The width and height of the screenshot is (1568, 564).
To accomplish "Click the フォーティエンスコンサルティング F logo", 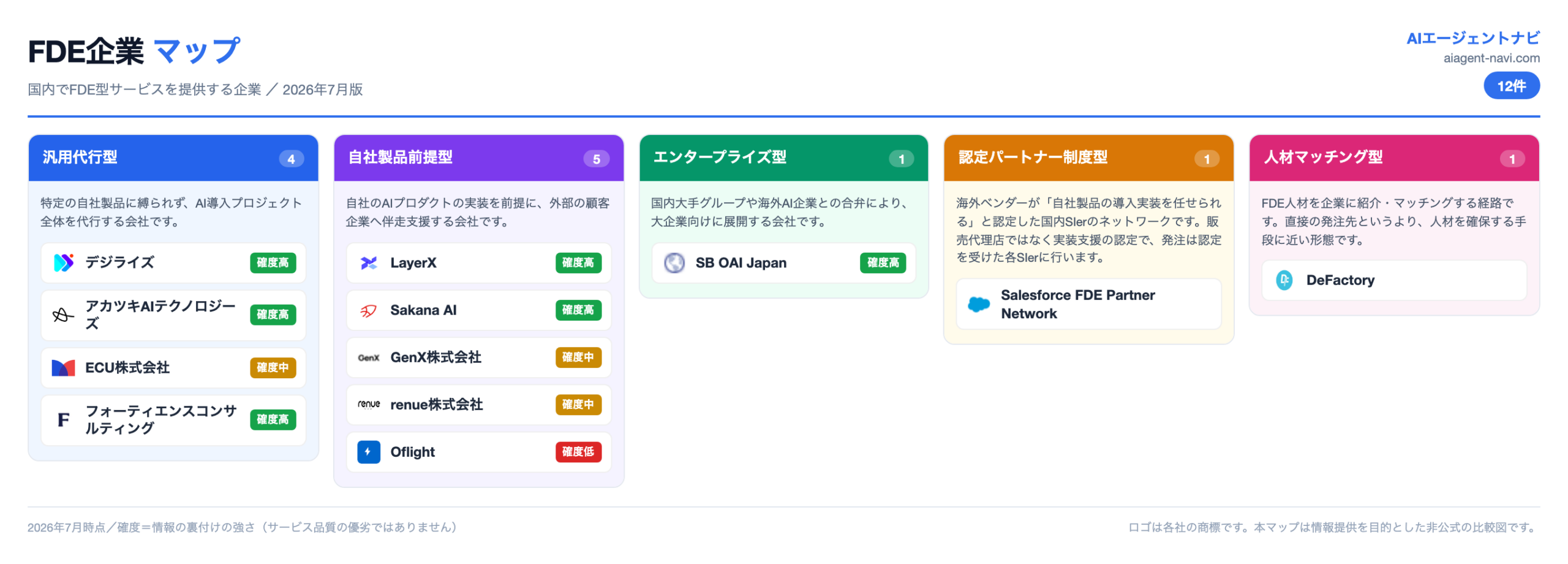I will click(63, 419).
